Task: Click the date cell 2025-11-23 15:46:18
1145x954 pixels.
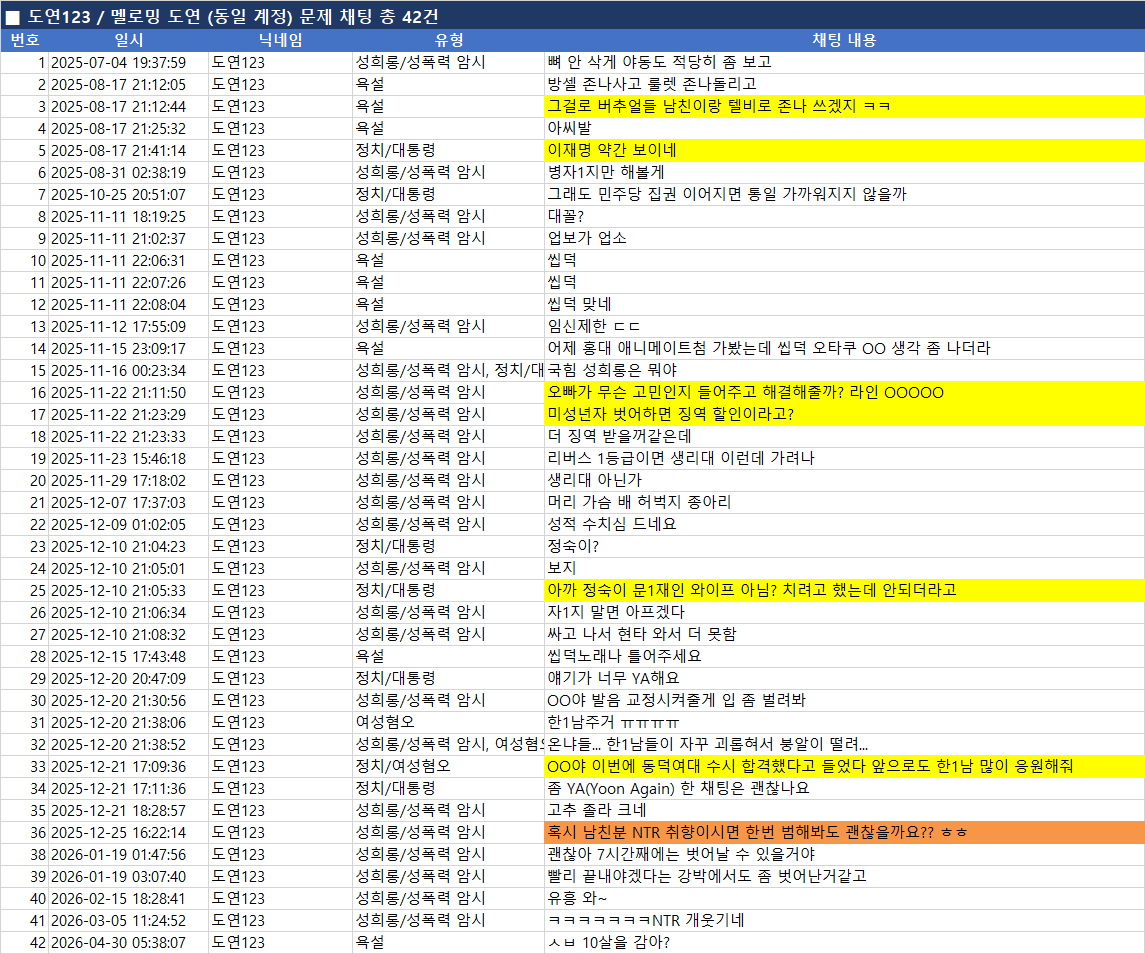Action: 129,459
